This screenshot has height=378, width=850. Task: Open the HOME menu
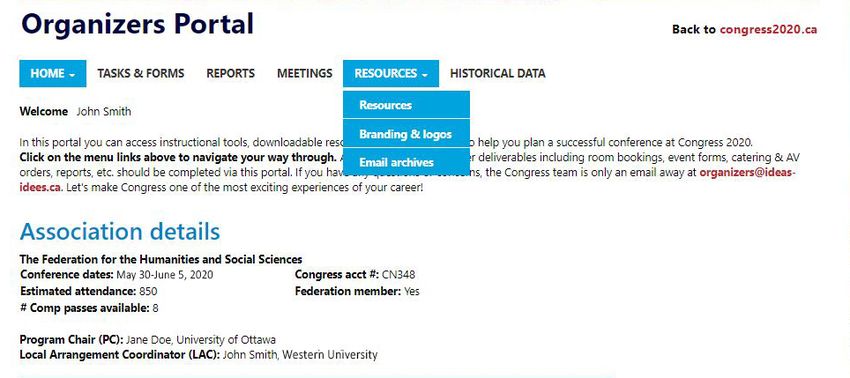coord(53,73)
